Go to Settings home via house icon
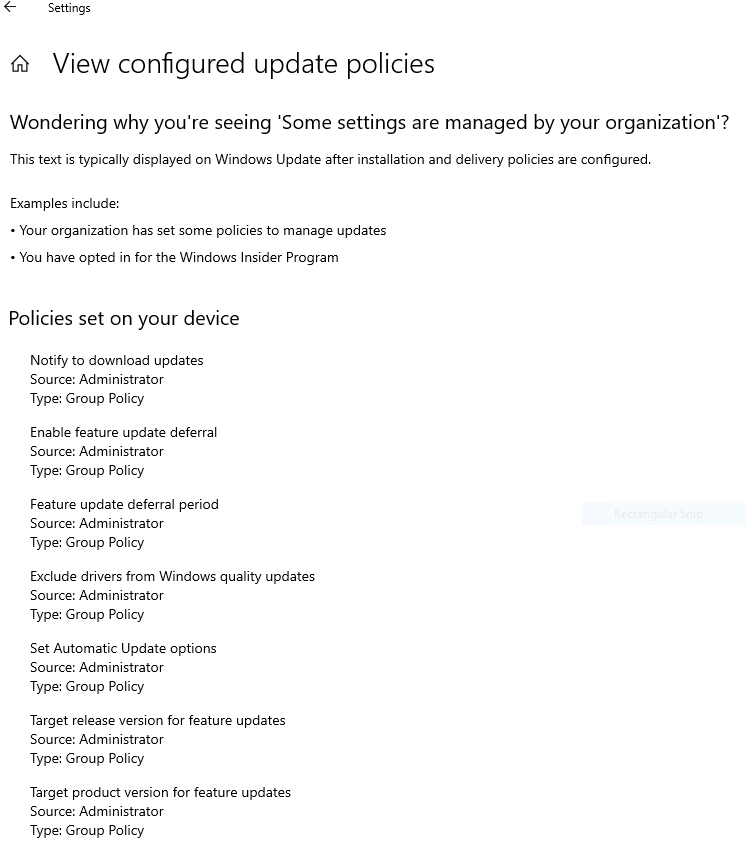The width and height of the screenshot is (746, 849). 20,65
